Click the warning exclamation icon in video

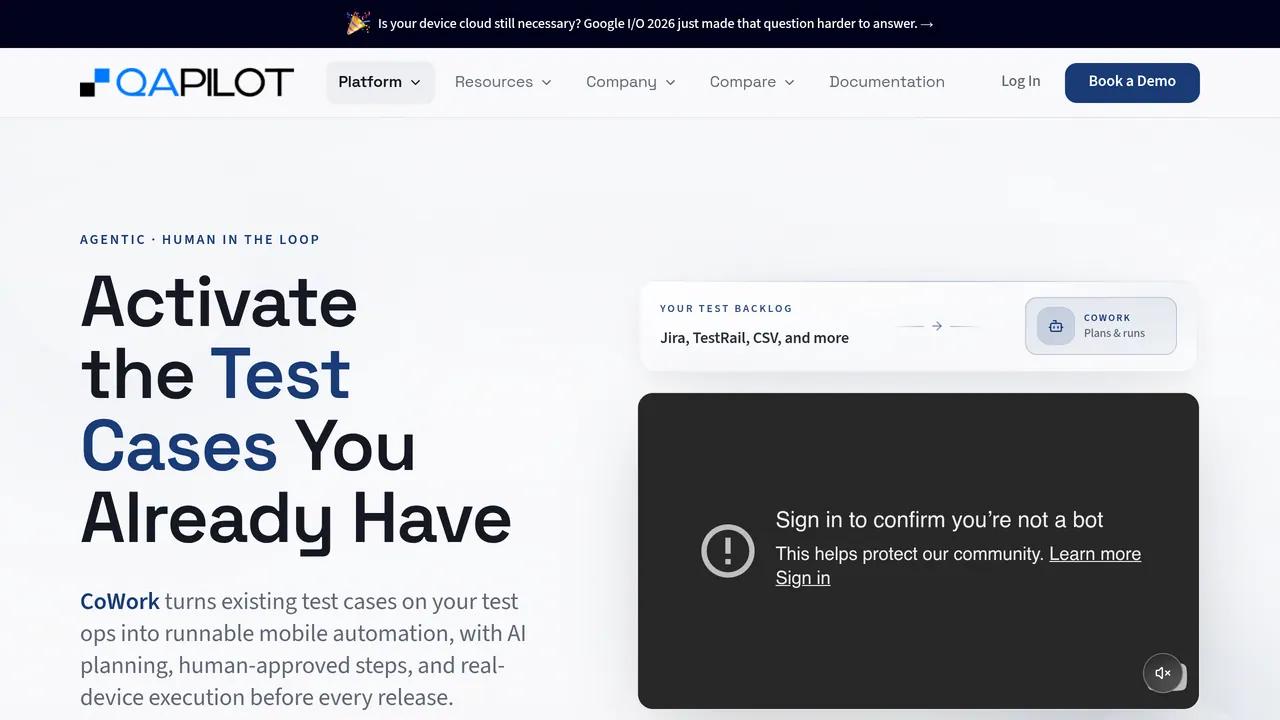pos(728,551)
